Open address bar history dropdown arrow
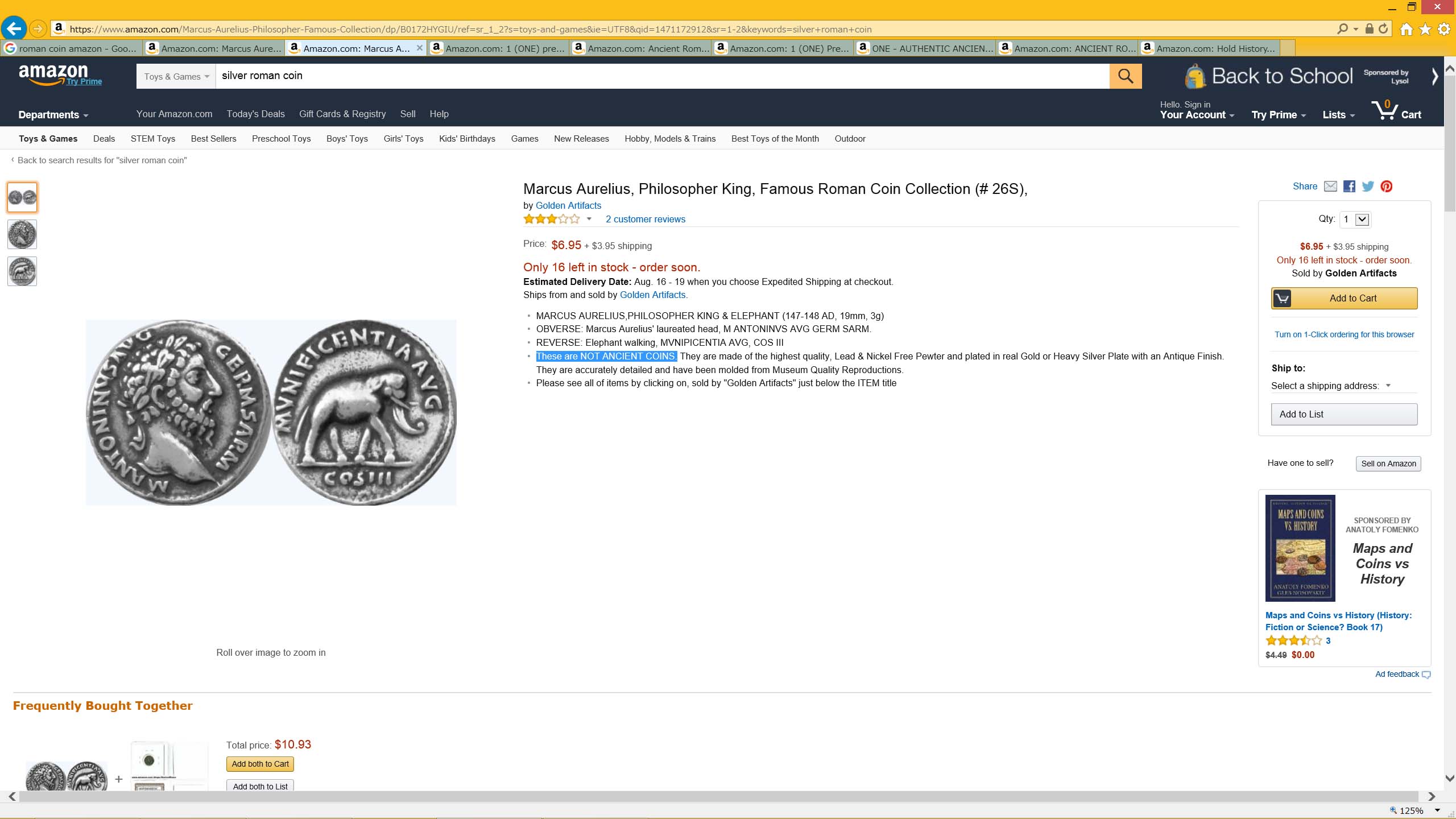 [1356, 29]
